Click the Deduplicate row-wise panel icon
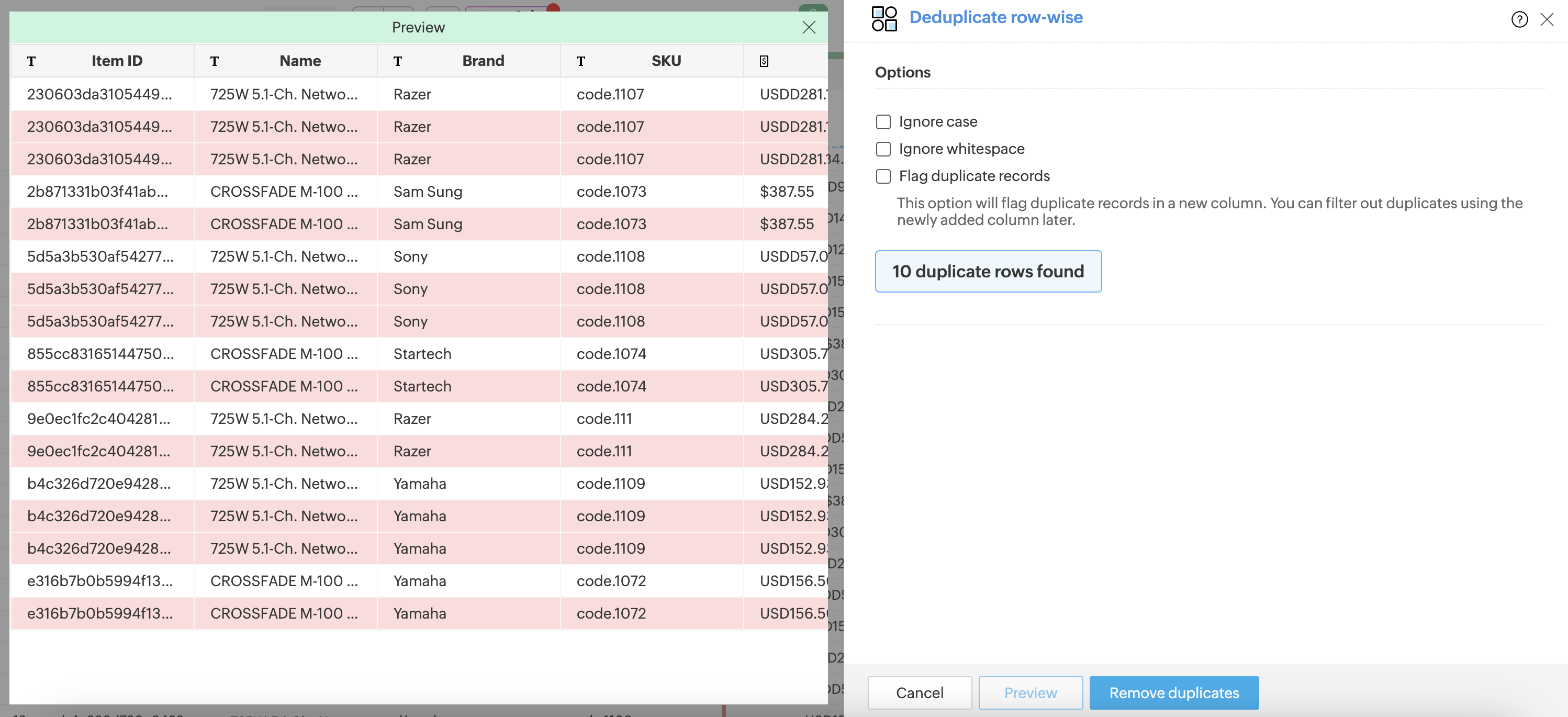The image size is (1568, 717). [884, 18]
